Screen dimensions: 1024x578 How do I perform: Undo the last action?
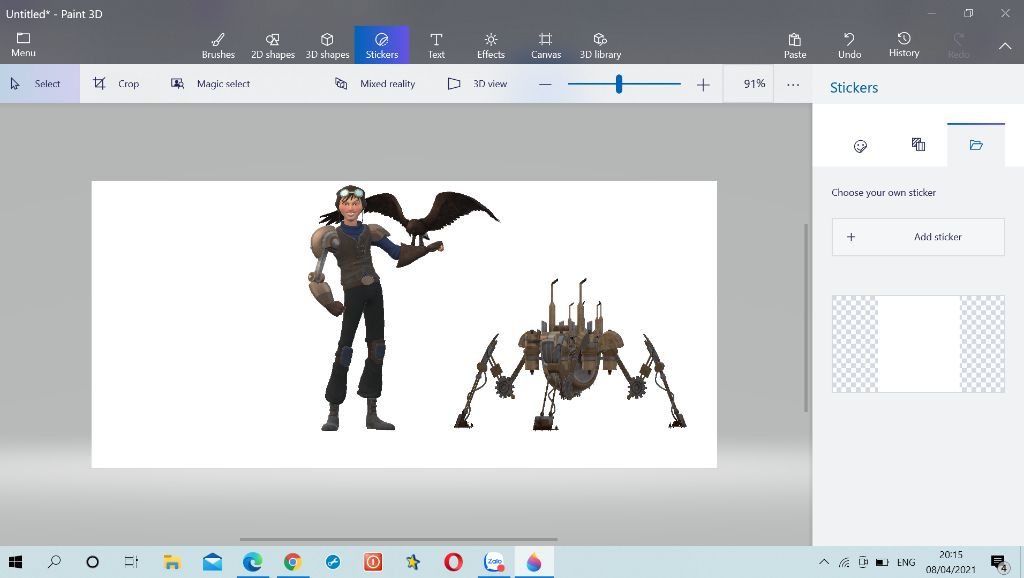(850, 46)
